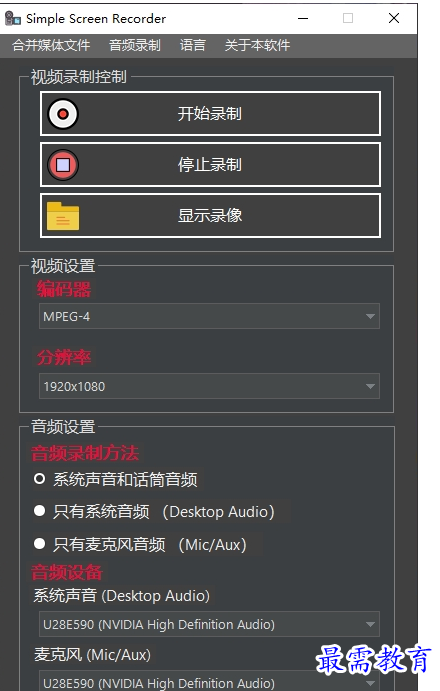Viewport: 440px width, 691px height.
Task: Click the Simple Screen Recorder title icon
Action: click(x=13, y=19)
